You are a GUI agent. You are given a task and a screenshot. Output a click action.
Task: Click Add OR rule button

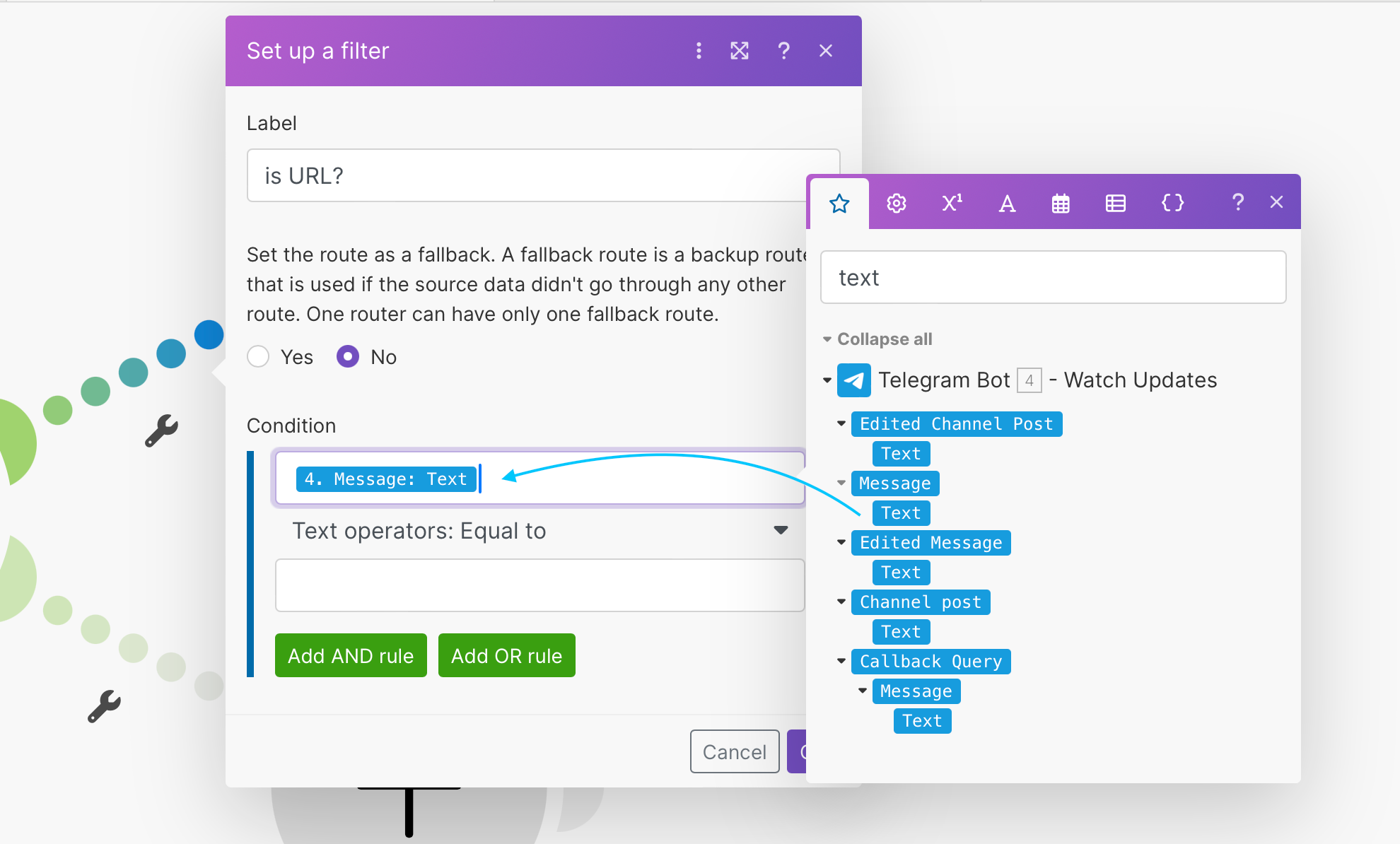pos(506,656)
